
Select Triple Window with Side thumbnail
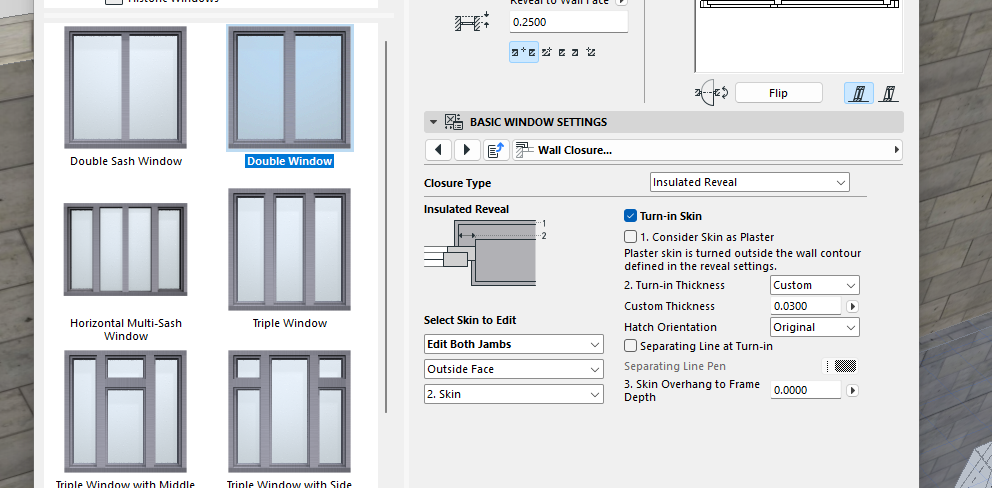click(290, 411)
